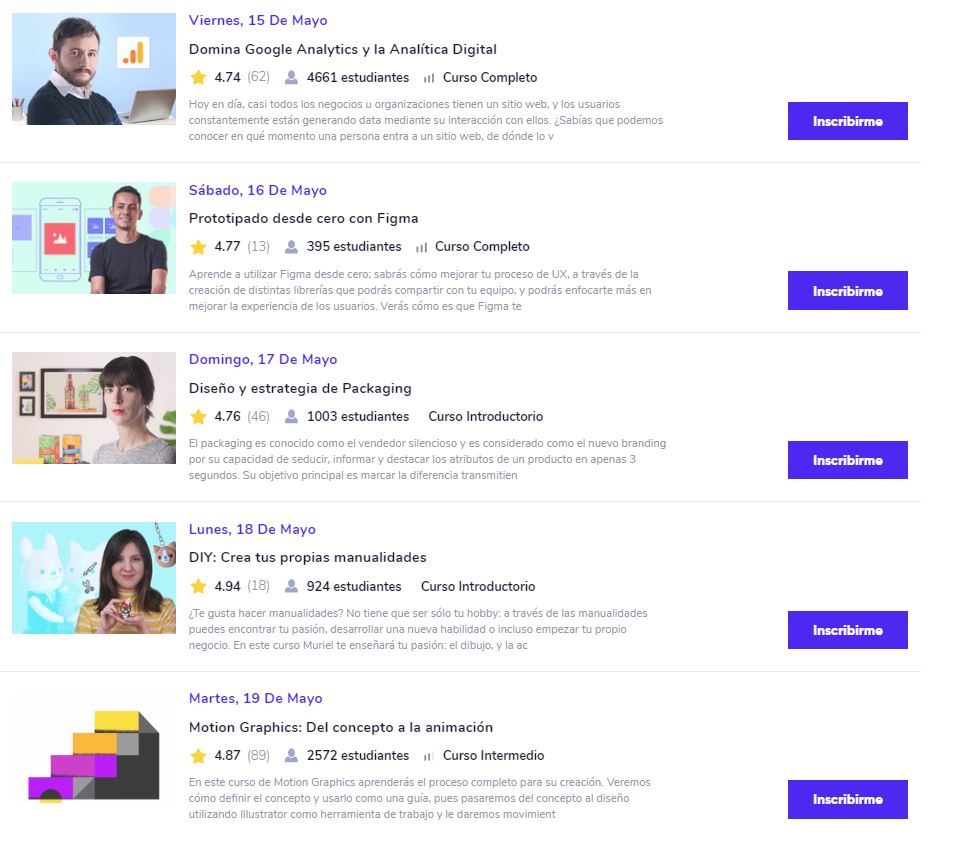Open the Motion Graphics course title link
Image resolution: width=957 pixels, height=841 pixels.
tap(341, 727)
